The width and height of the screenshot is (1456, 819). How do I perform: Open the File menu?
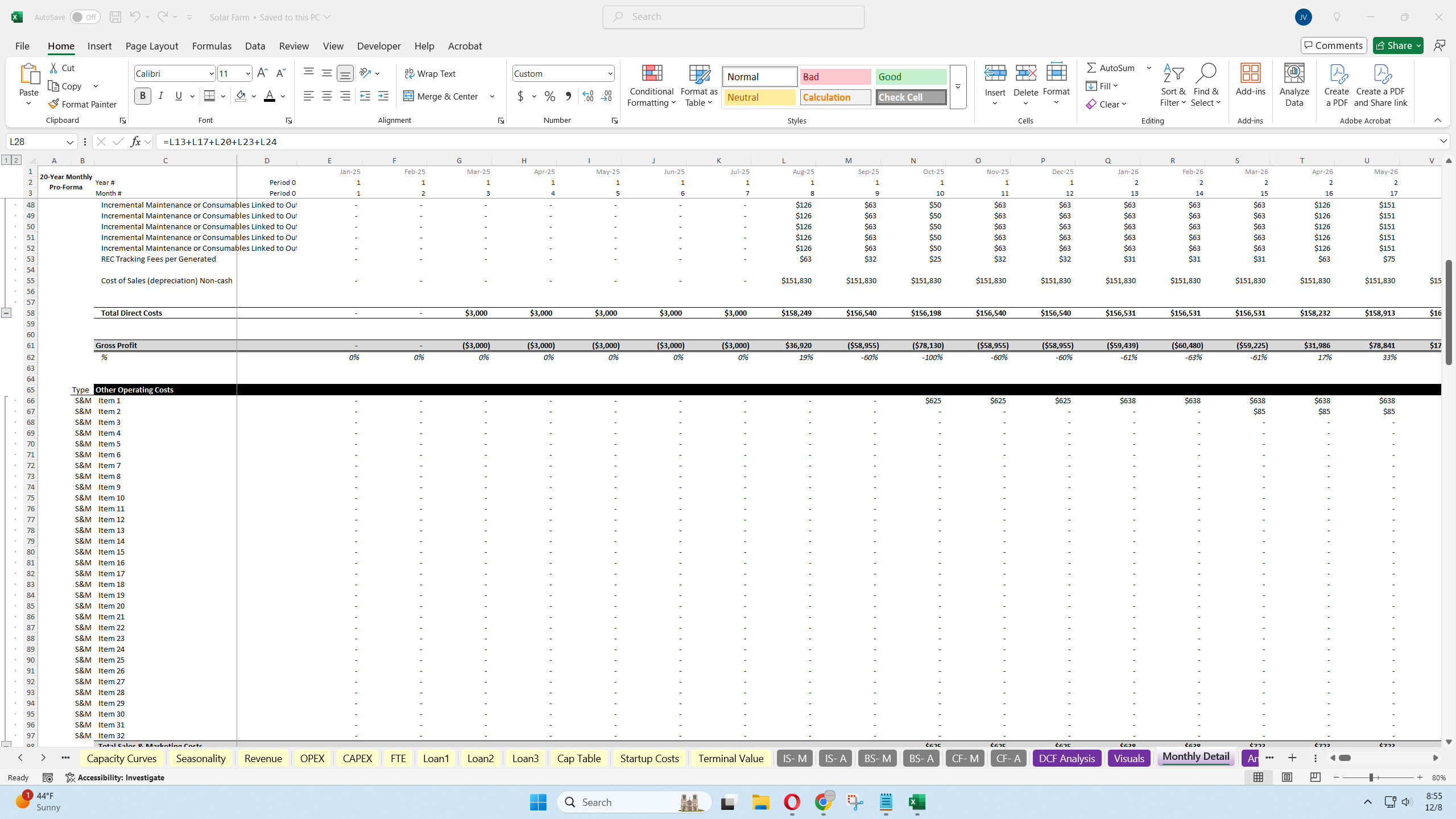pos(22,46)
